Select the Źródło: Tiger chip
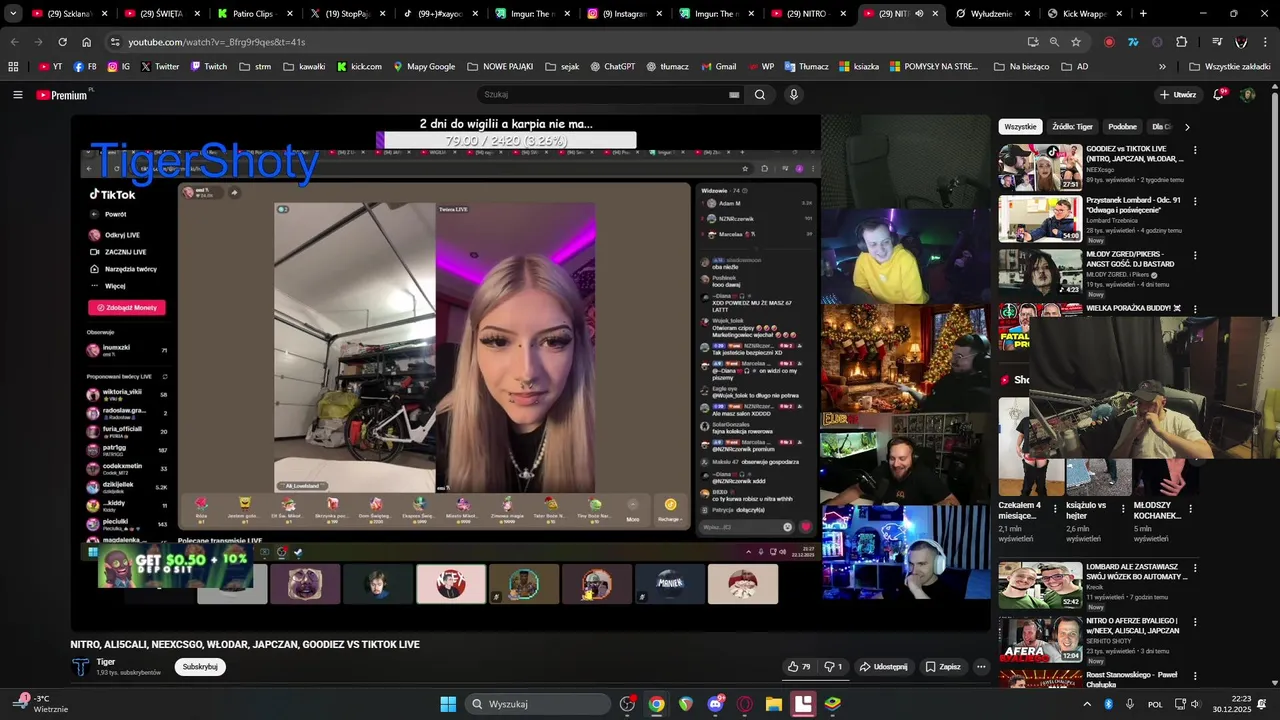The height and width of the screenshot is (720, 1280). tap(1072, 127)
